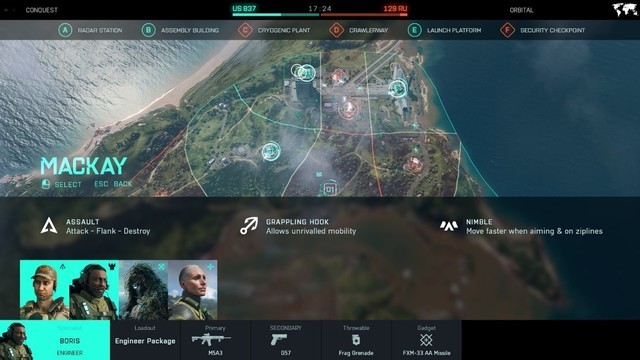640x360 pixels.
Task: Select the grey-haired medic specialist portrait
Action: point(193,290)
